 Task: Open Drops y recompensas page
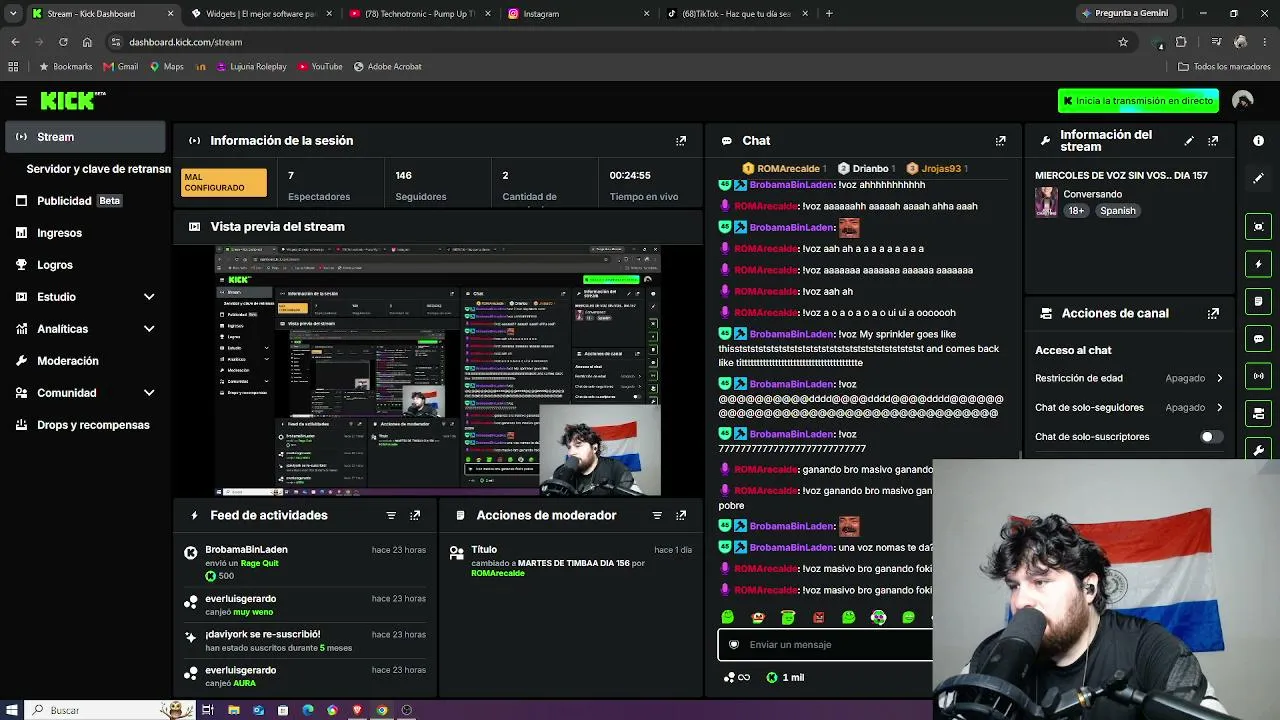tap(87, 425)
